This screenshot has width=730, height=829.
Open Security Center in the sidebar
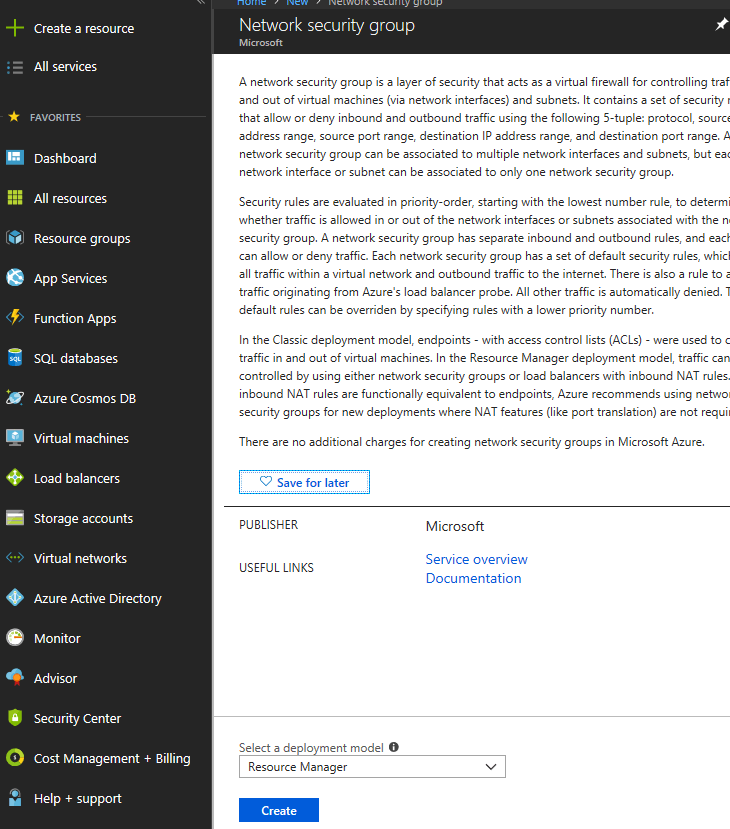(x=77, y=719)
